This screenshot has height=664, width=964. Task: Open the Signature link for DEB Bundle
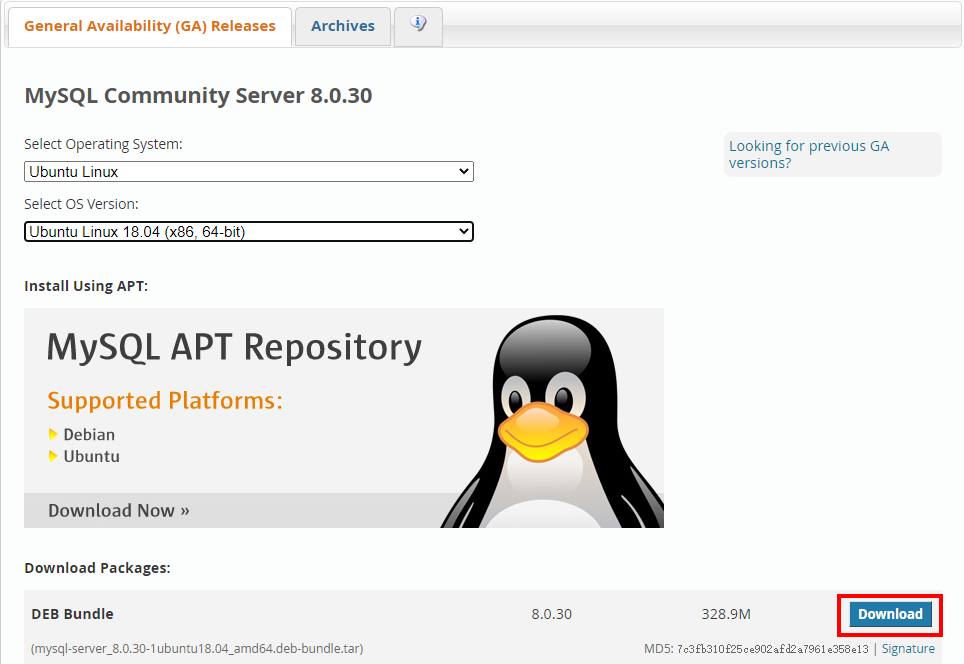[908, 649]
